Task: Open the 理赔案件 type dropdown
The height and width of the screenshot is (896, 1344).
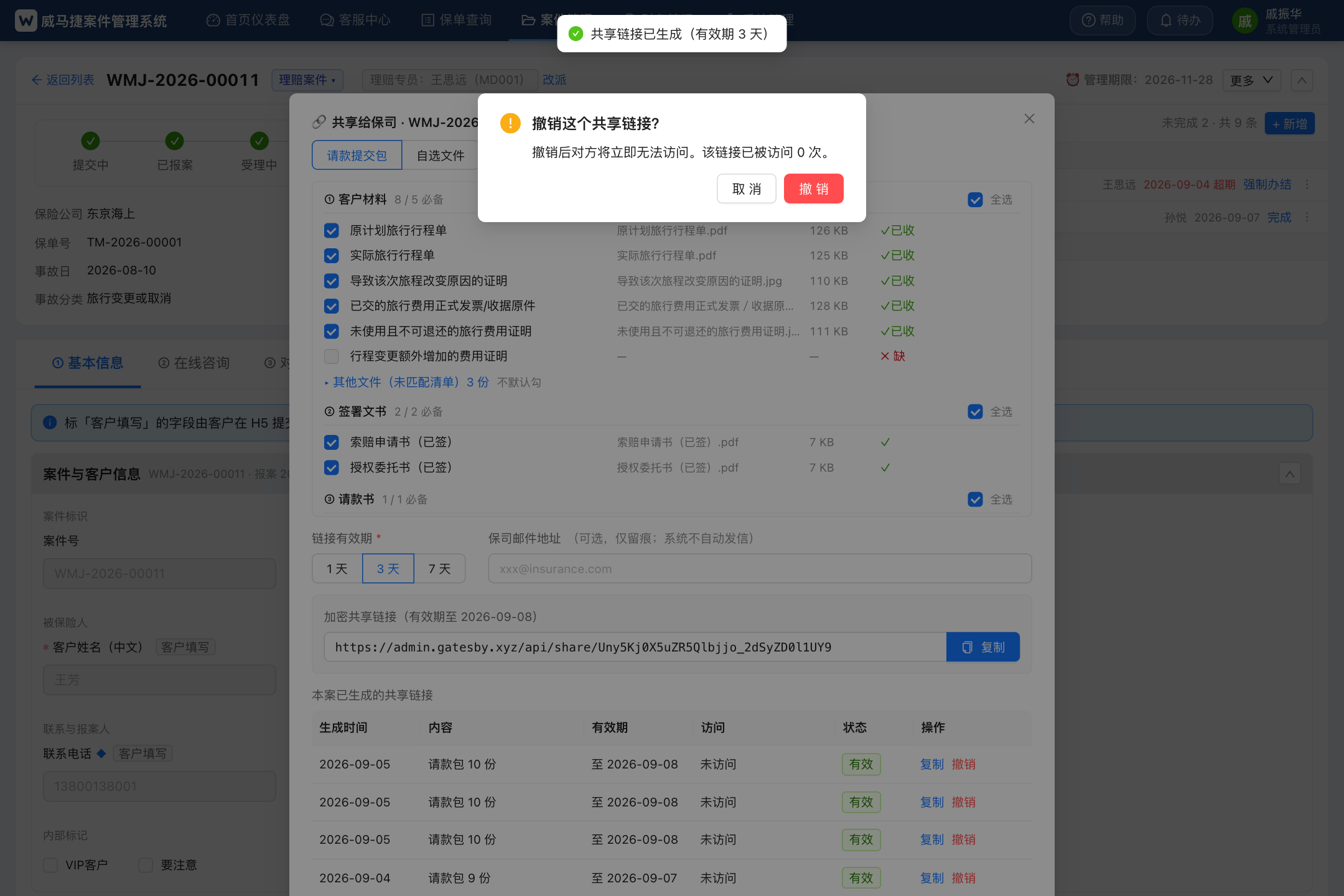Action: (x=307, y=80)
